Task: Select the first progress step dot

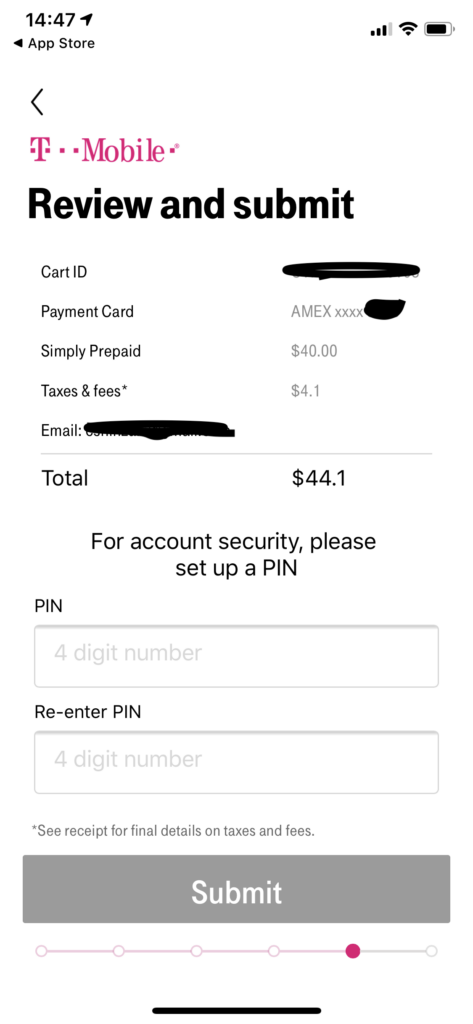Action: tap(41, 951)
